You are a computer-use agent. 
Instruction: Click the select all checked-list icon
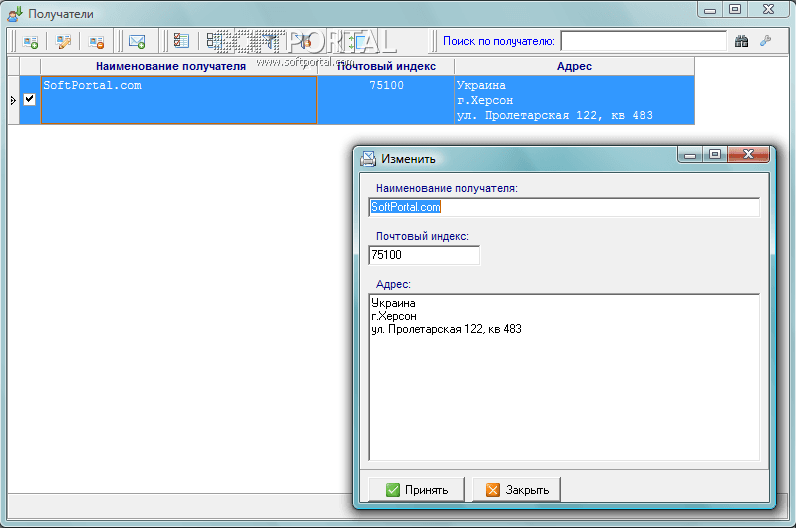tap(181, 41)
